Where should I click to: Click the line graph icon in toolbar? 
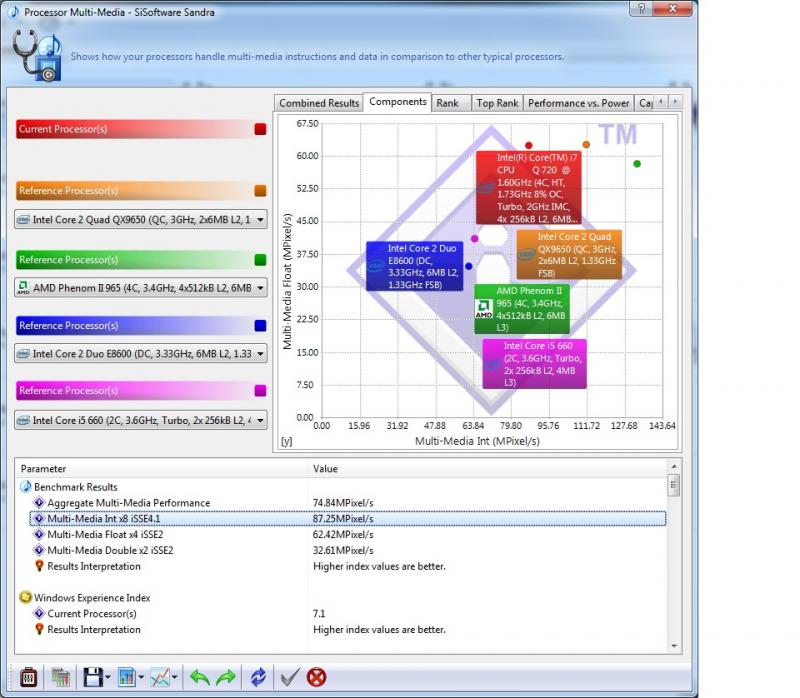(x=160, y=678)
